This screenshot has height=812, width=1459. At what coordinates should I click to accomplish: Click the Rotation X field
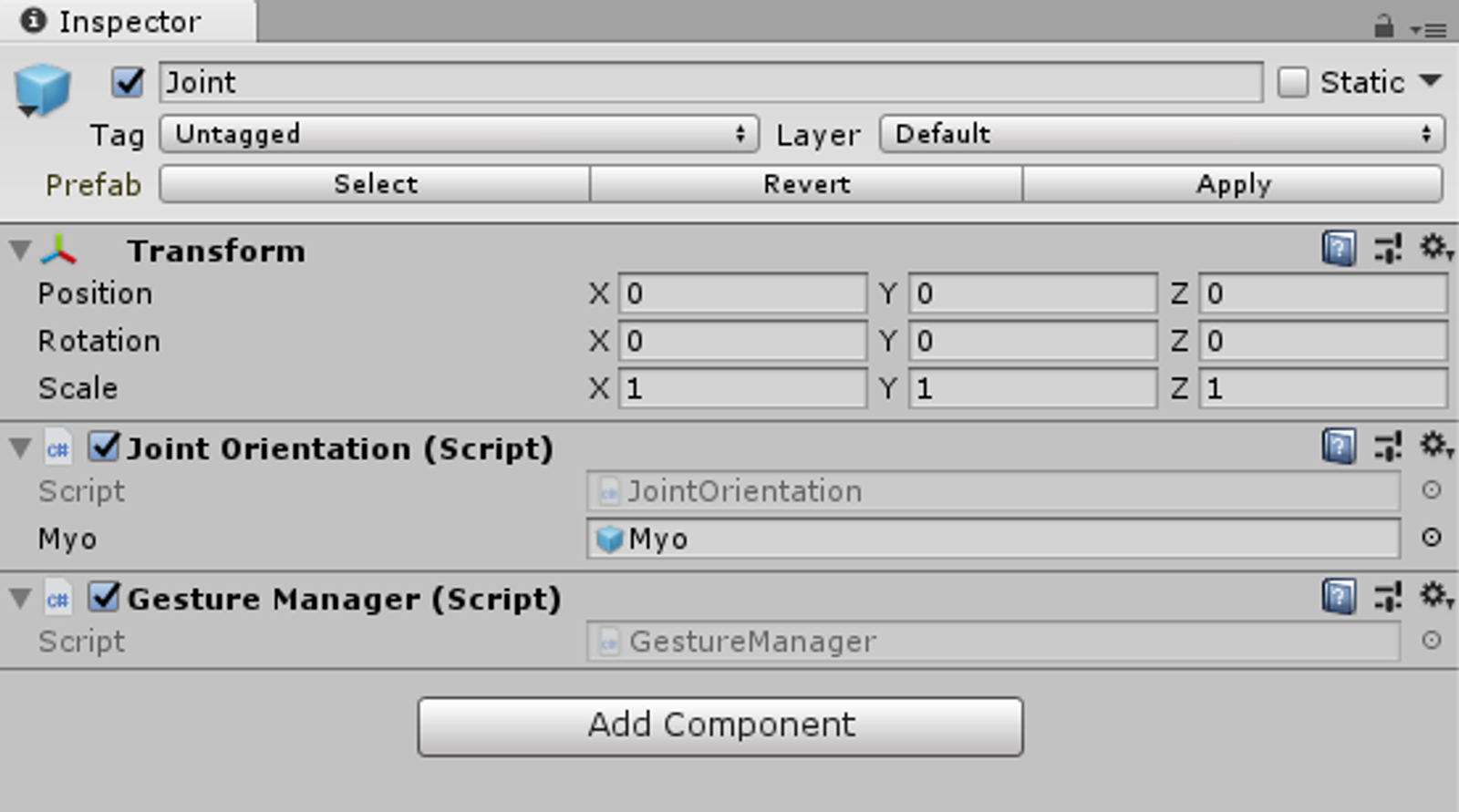click(x=742, y=341)
